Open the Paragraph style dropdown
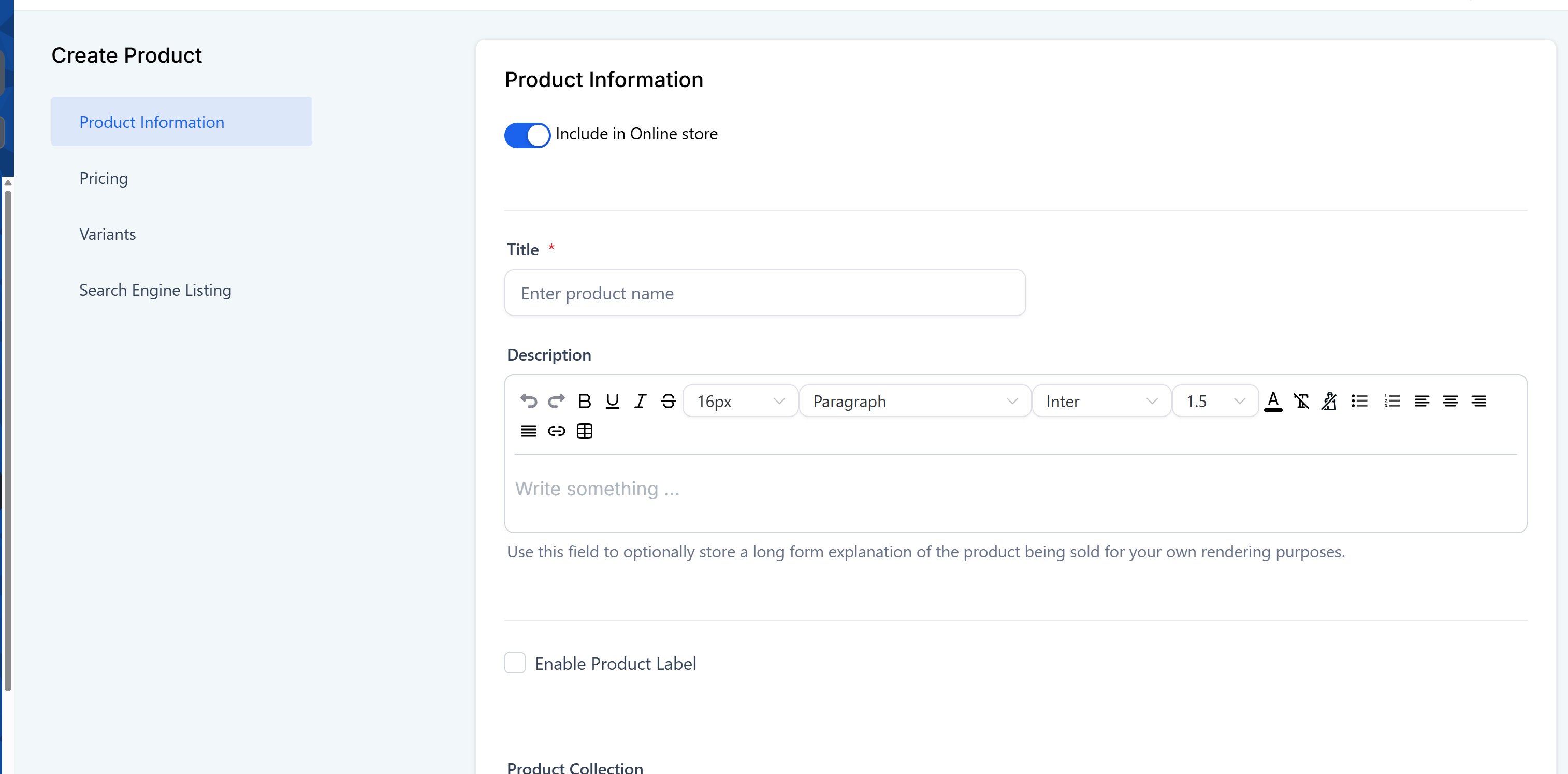This screenshot has width=1568, height=774. pyautogui.click(x=914, y=400)
